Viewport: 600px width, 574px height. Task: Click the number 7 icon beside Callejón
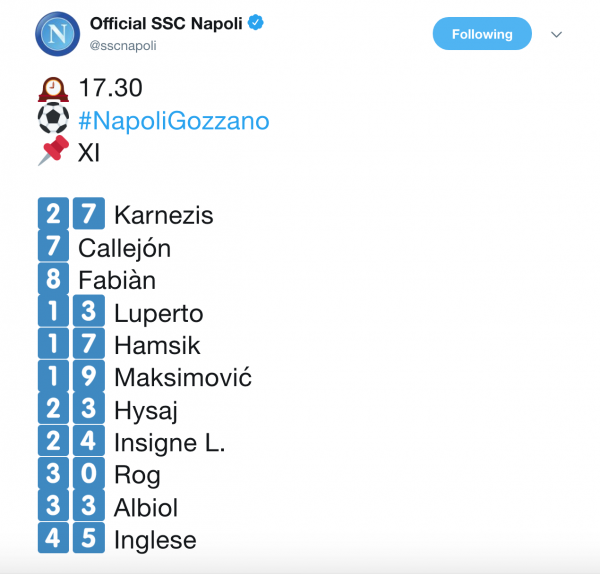pyautogui.click(x=53, y=248)
